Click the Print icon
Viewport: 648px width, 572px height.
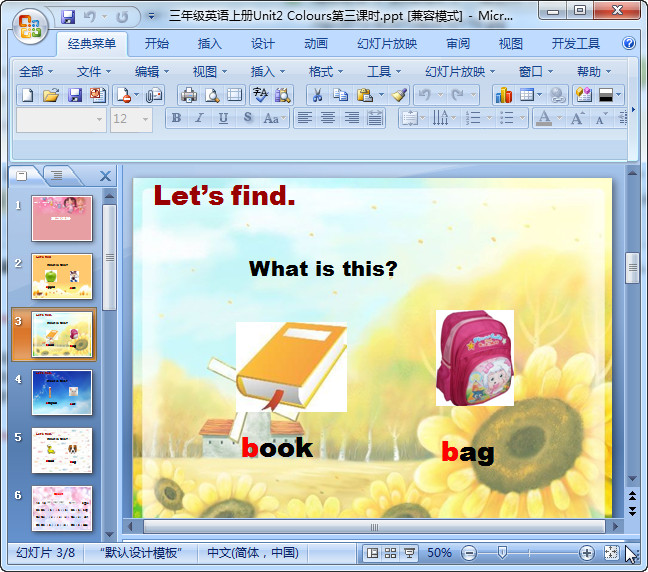click(x=189, y=95)
